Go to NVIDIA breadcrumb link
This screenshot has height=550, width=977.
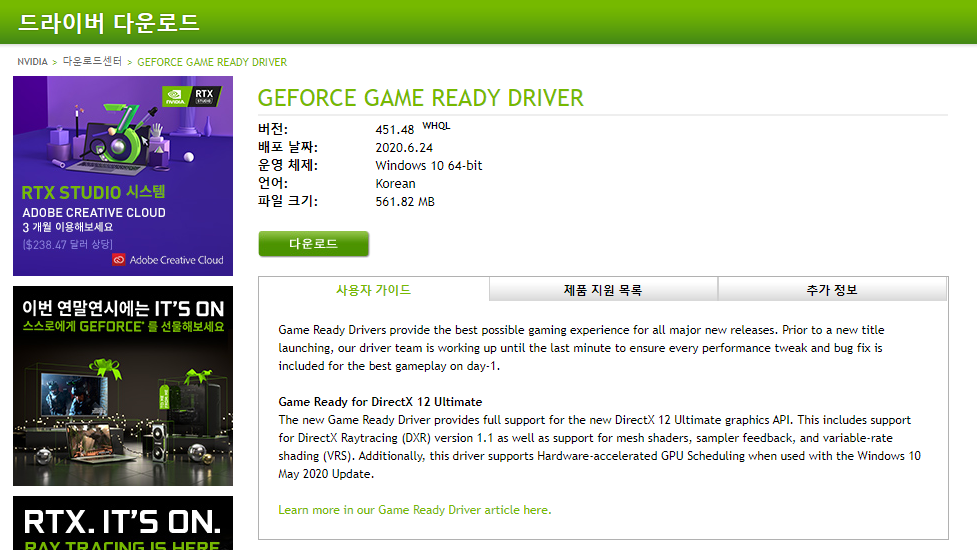tap(32, 62)
